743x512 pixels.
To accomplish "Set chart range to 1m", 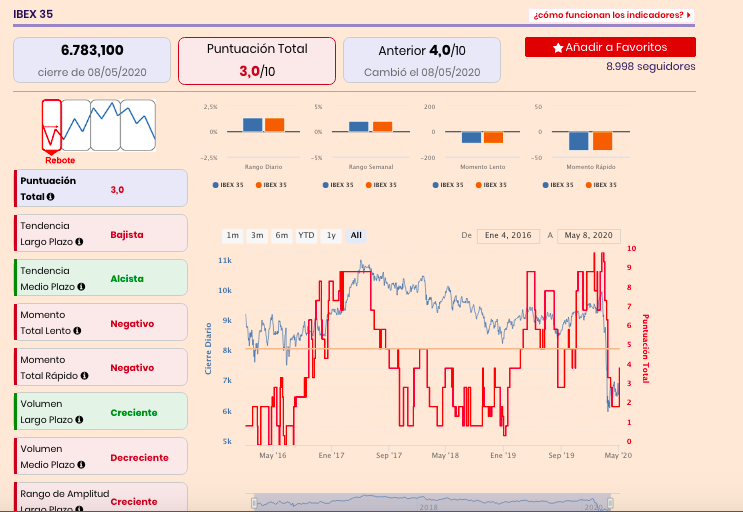I will pos(233,235).
